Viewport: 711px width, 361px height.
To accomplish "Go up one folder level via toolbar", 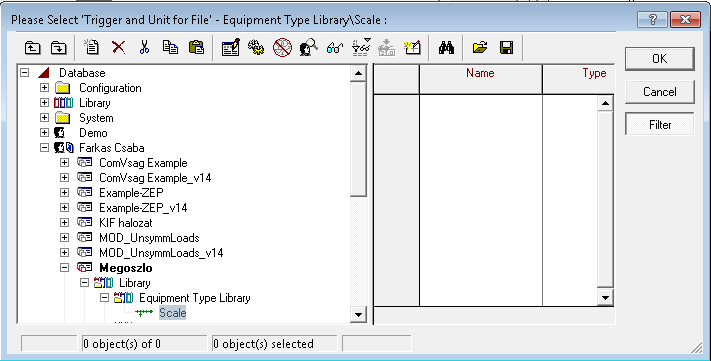I will [32, 48].
